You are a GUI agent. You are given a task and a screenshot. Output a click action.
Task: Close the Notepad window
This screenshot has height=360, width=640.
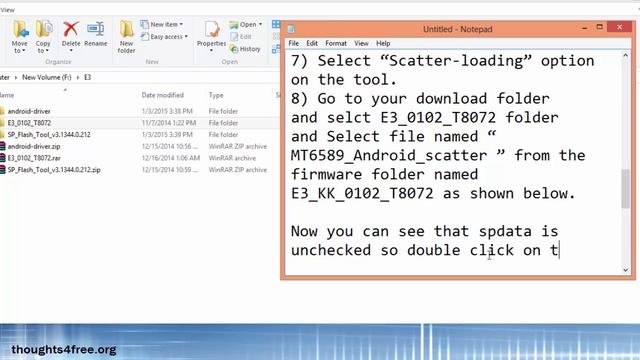coord(619,27)
